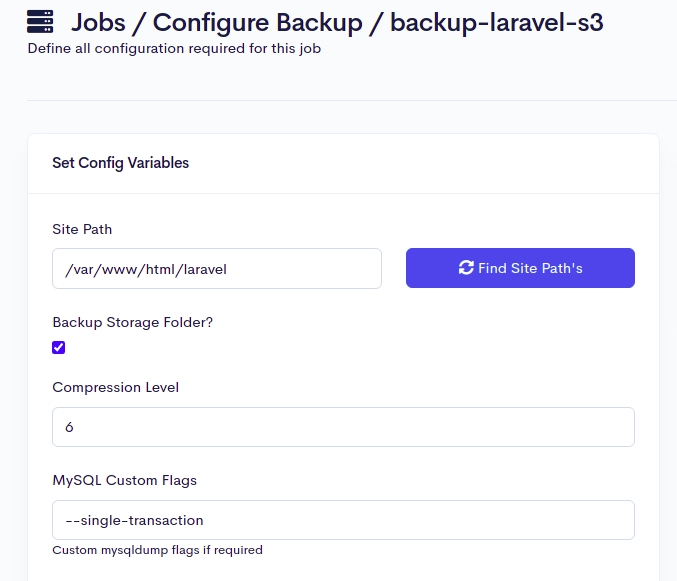Open Configure Backup in the breadcrumb heading
Screen dimensions: 677x581
click(x=257, y=22)
